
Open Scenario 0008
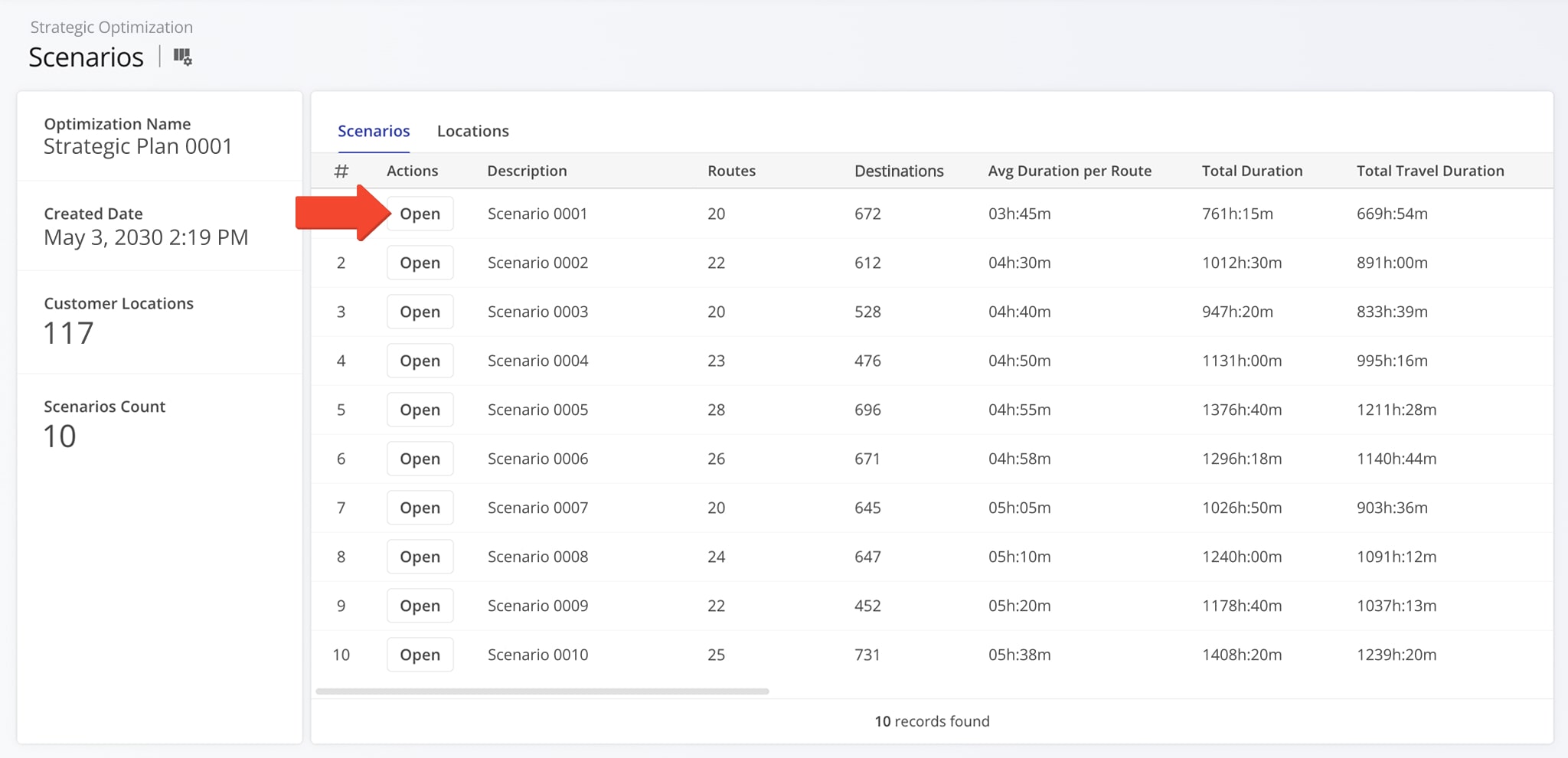(x=420, y=557)
